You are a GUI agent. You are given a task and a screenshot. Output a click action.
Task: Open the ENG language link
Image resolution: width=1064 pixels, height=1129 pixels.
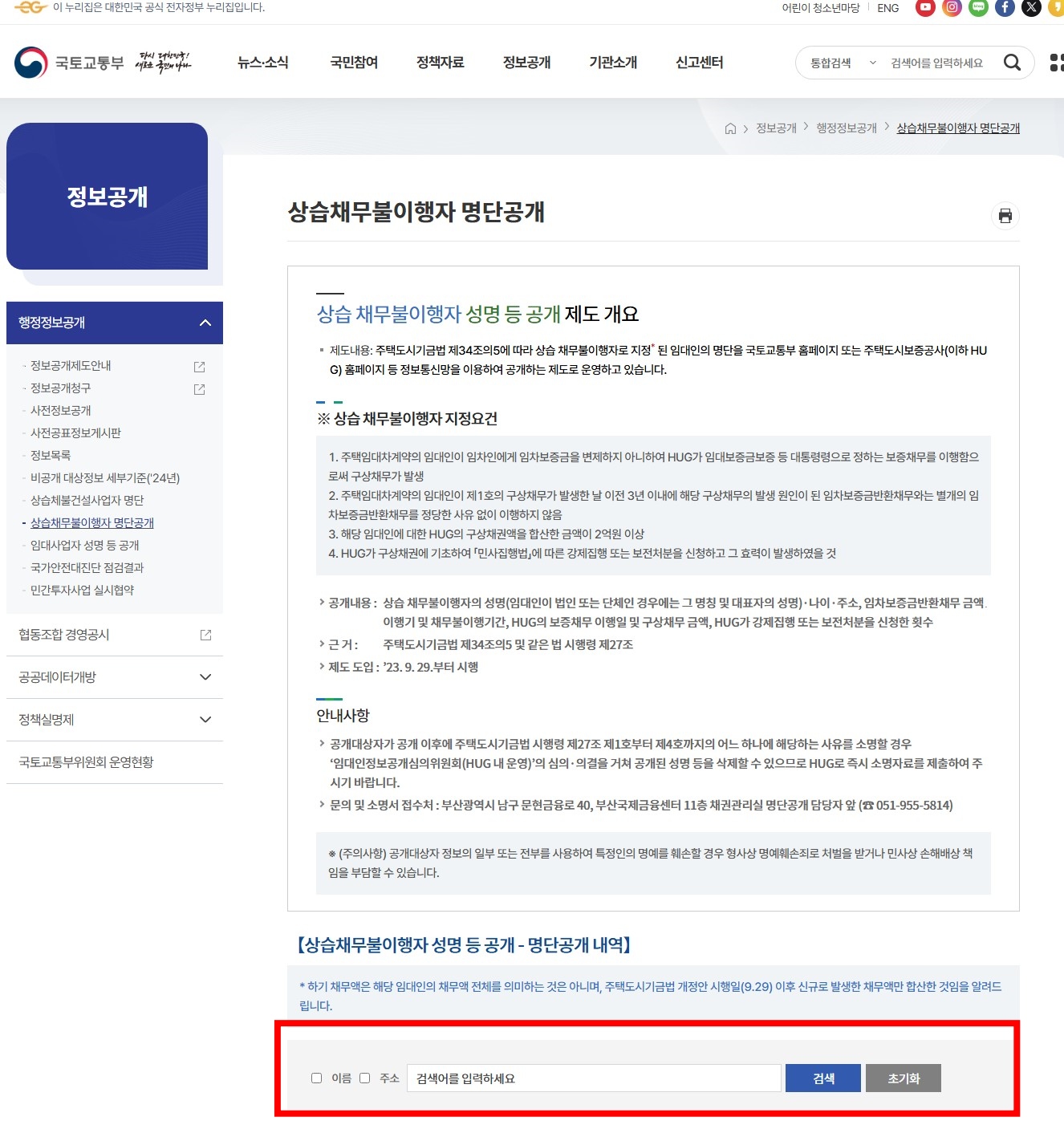pos(888,8)
